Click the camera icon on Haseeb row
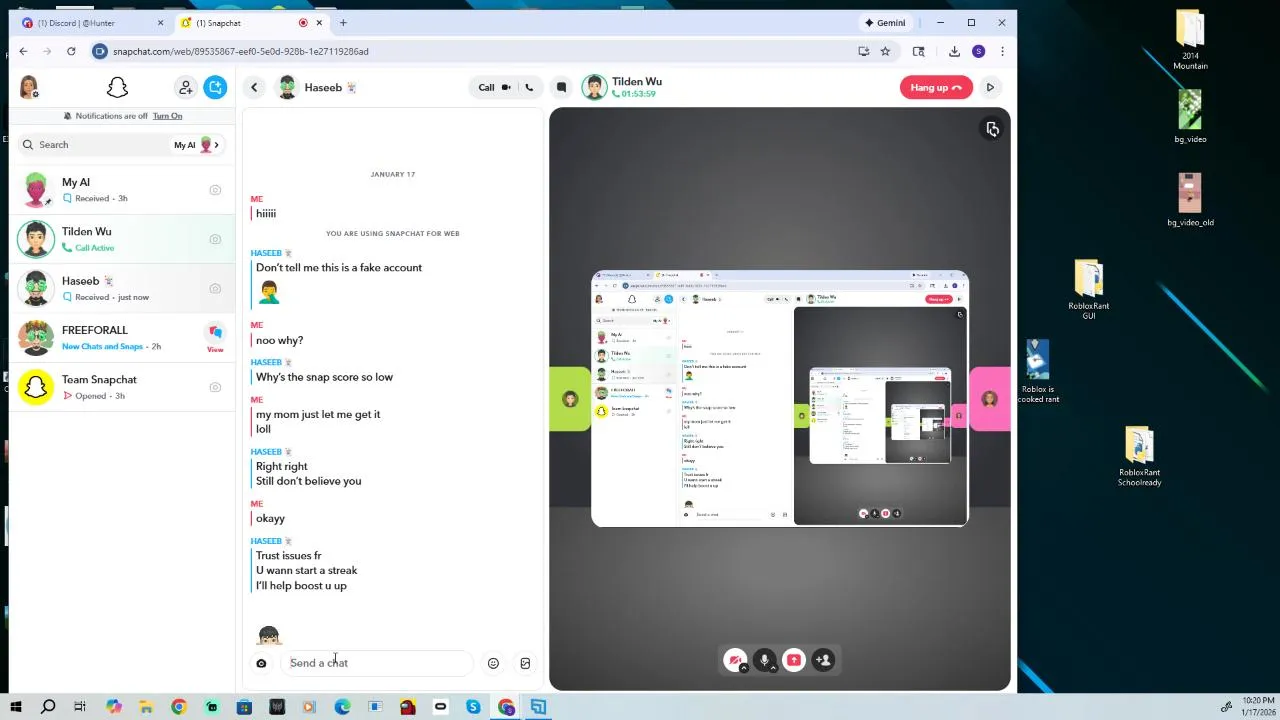The height and width of the screenshot is (720, 1280). pyautogui.click(x=215, y=288)
